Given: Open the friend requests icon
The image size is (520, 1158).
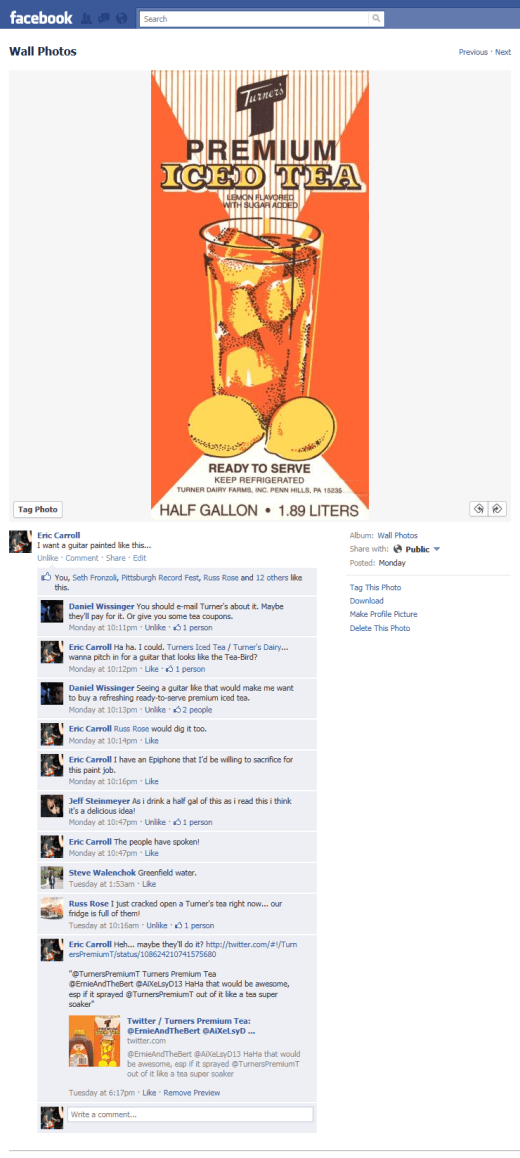Looking at the screenshot, I should (x=88, y=18).
